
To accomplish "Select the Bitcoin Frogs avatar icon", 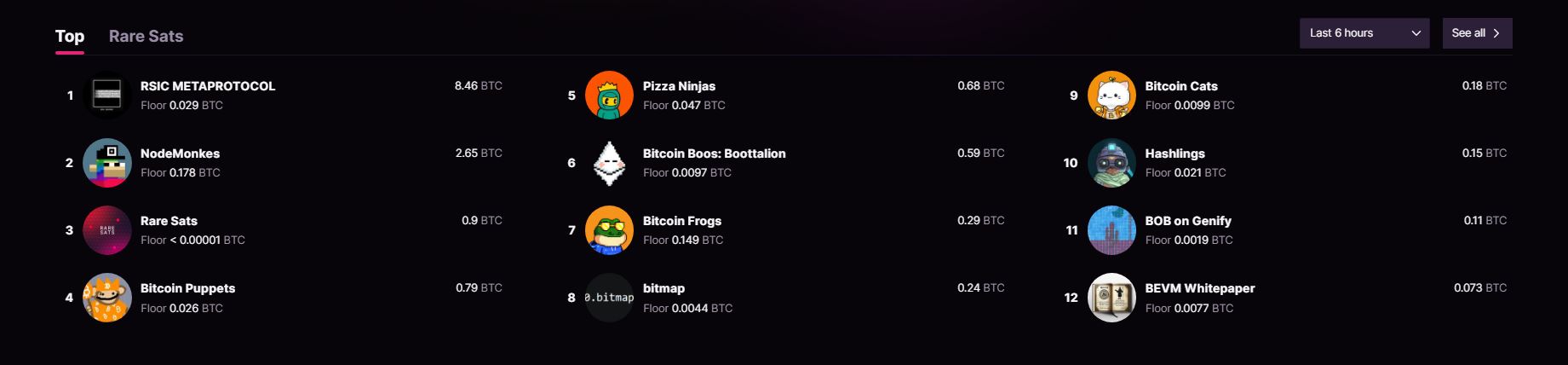I will pyautogui.click(x=609, y=230).
